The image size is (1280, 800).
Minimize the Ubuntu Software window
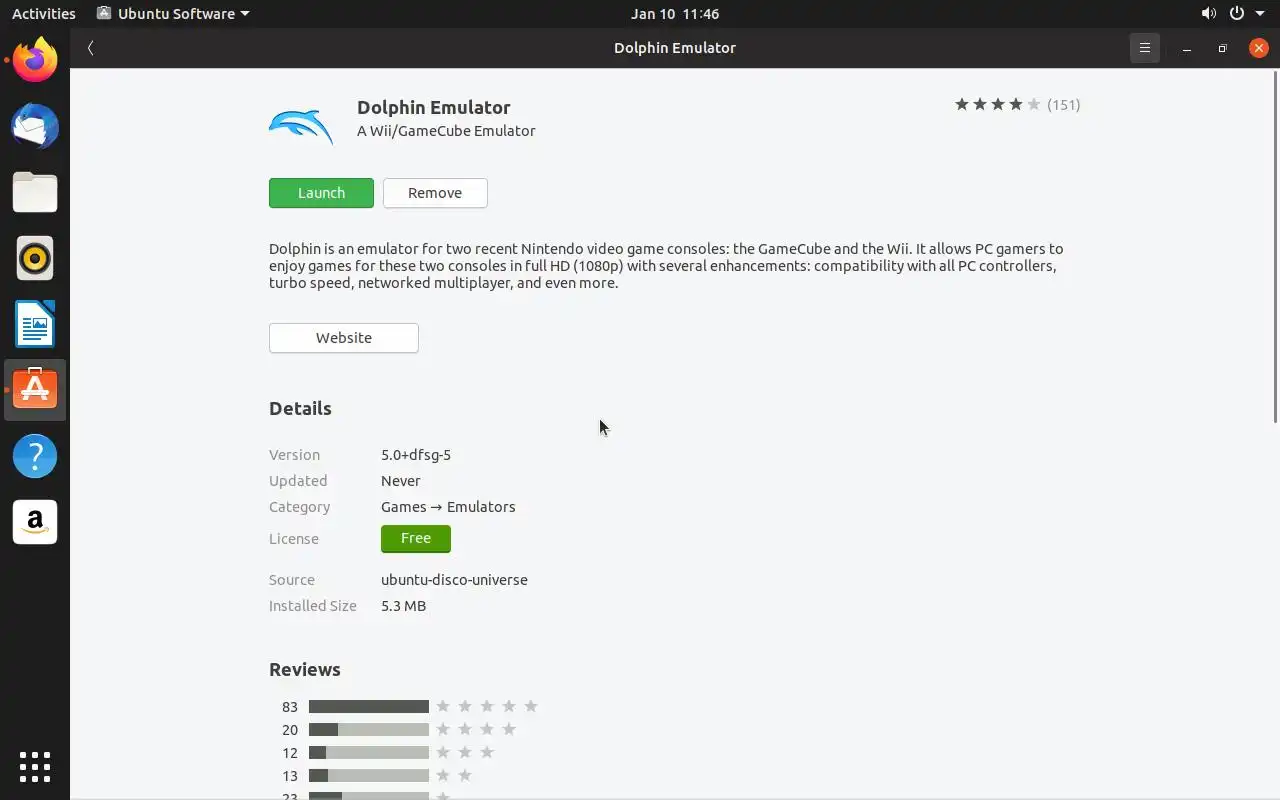pos(1187,48)
